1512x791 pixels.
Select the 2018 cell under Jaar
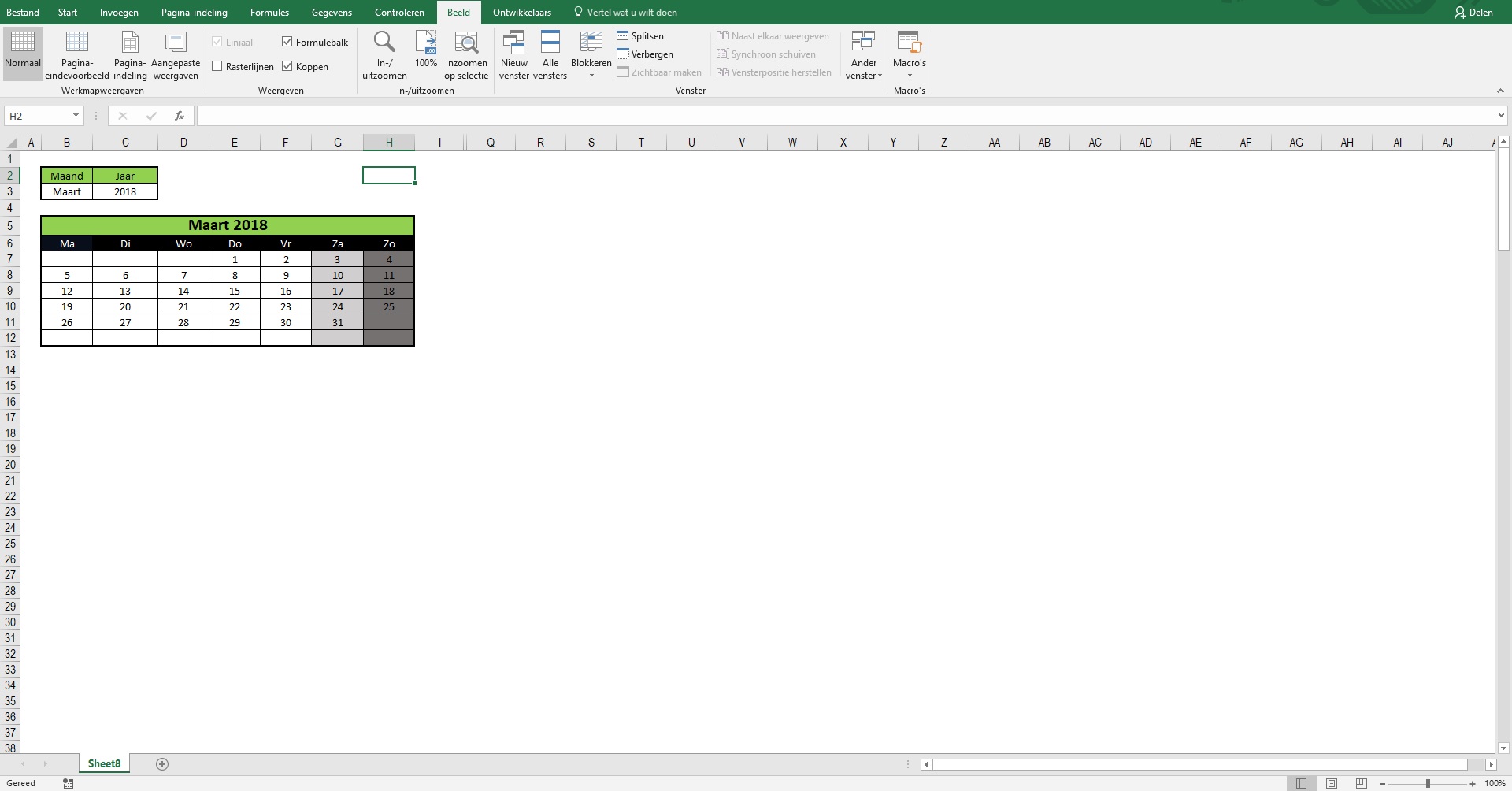click(x=125, y=191)
